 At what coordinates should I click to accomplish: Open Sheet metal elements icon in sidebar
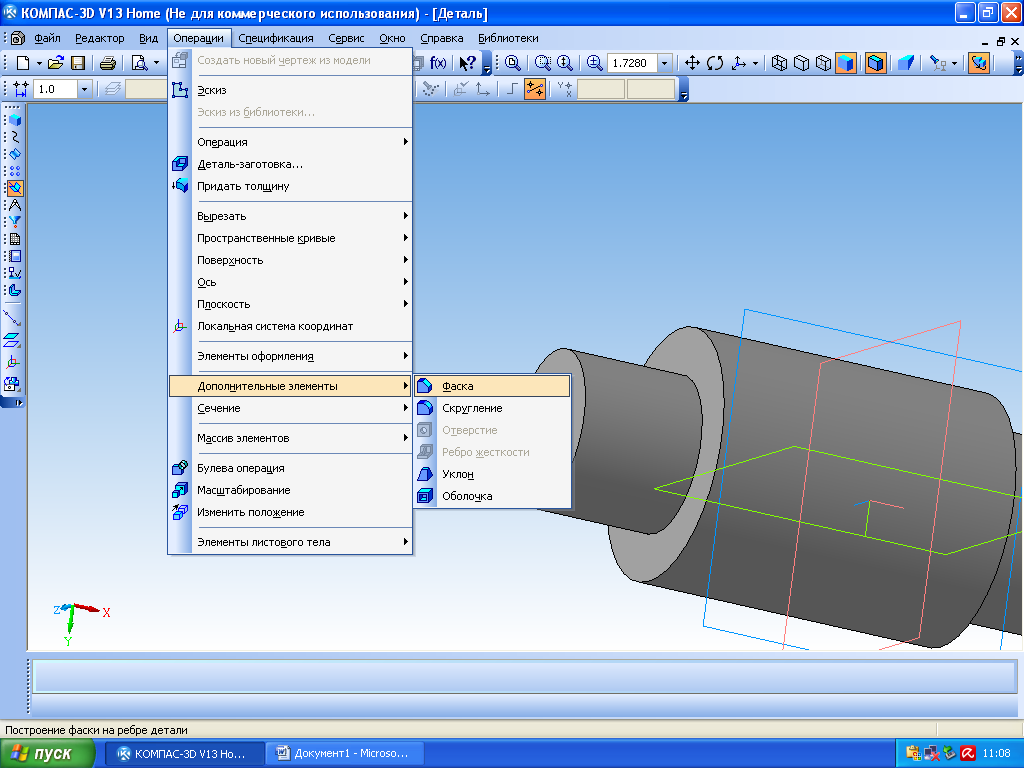pos(15,290)
